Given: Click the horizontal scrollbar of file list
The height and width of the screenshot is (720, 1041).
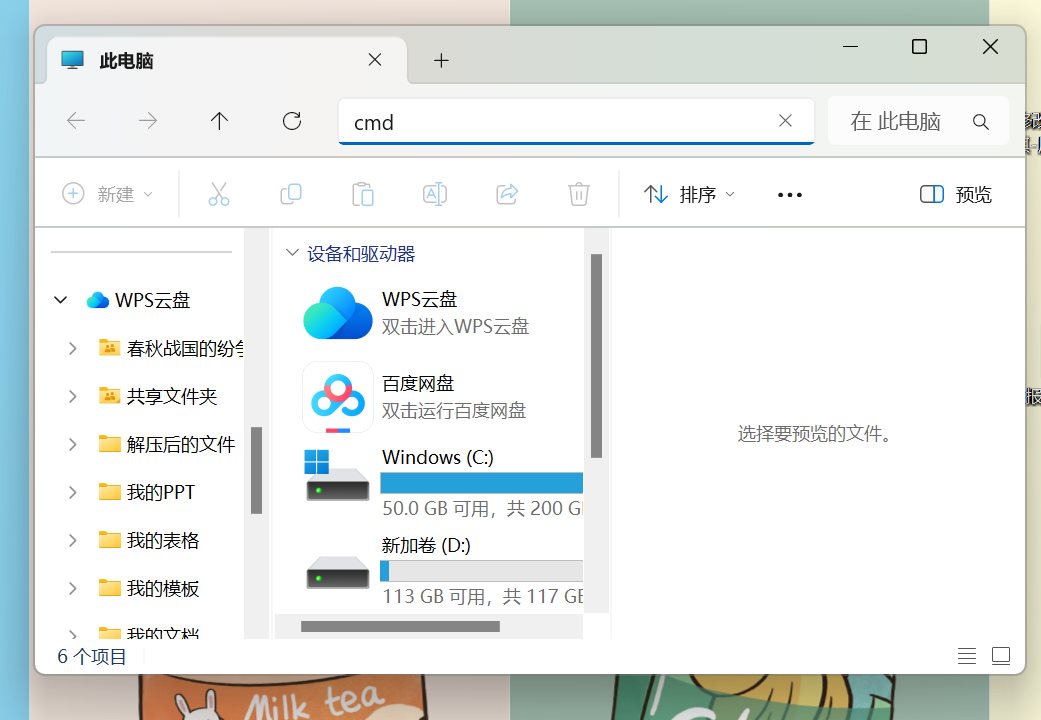Looking at the screenshot, I should pos(400,626).
